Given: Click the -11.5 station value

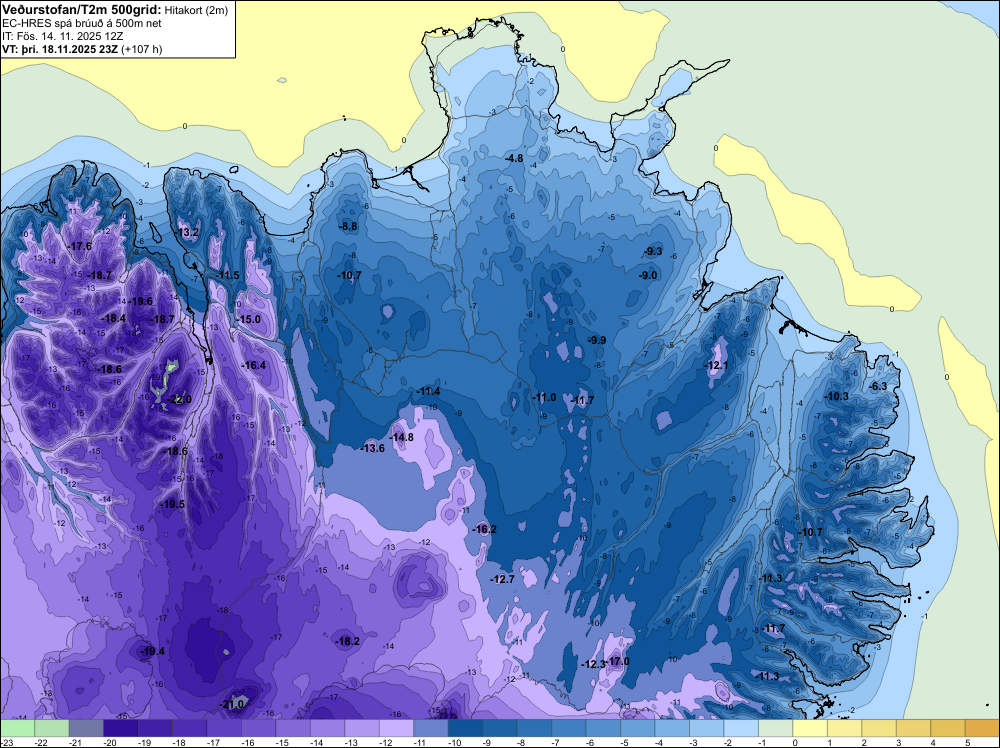Looking at the screenshot, I should [x=228, y=275].
